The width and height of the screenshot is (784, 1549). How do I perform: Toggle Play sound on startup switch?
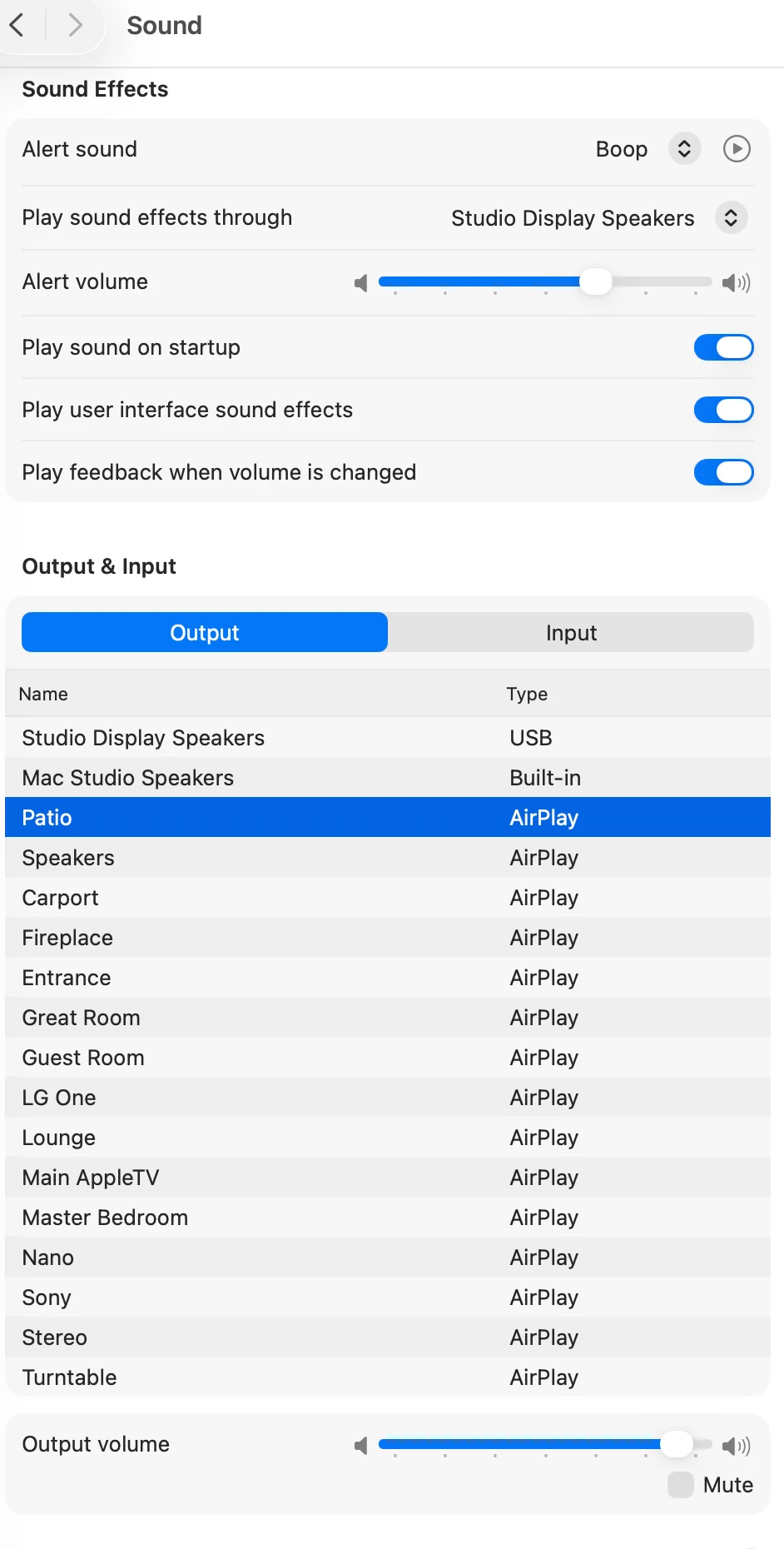tap(723, 347)
